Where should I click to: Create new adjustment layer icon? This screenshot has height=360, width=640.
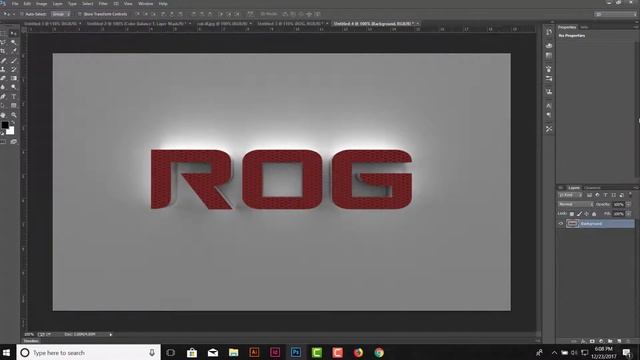click(601, 341)
